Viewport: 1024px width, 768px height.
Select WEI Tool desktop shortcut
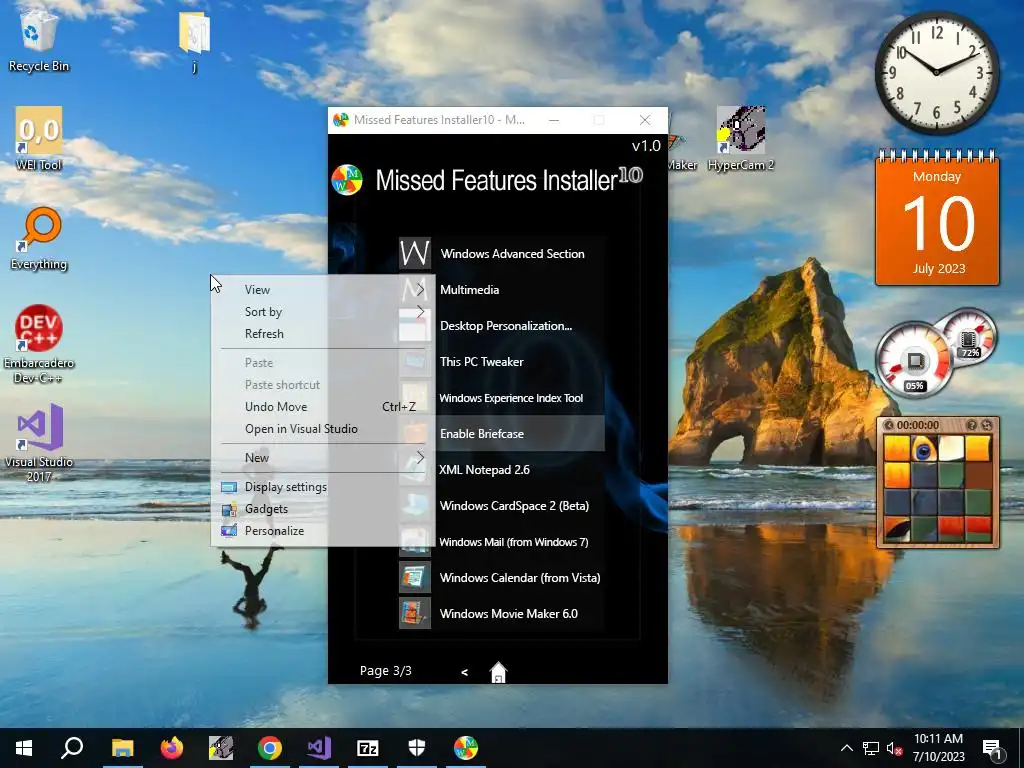click(x=39, y=139)
